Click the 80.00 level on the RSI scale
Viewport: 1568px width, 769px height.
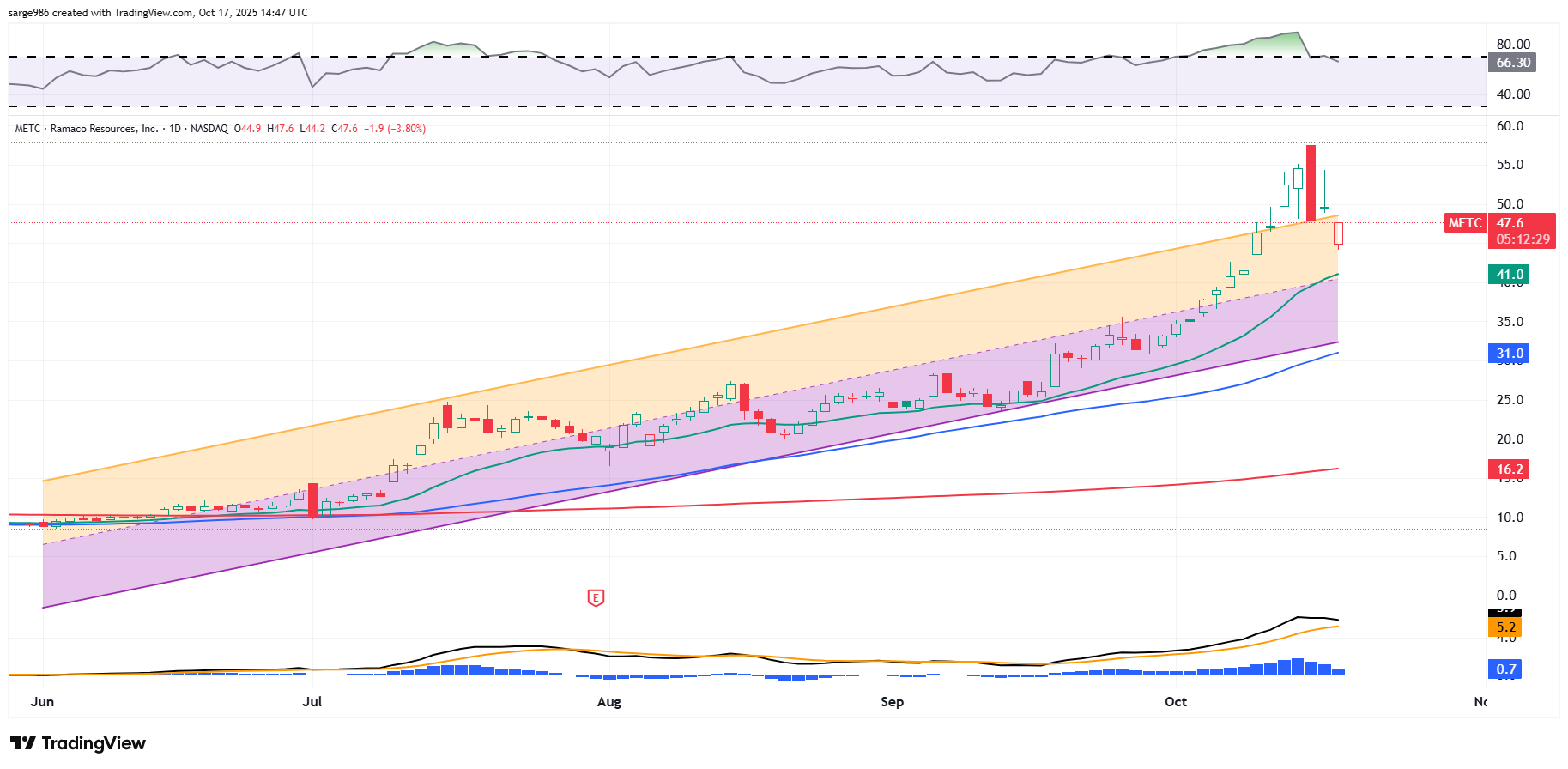point(1513,45)
